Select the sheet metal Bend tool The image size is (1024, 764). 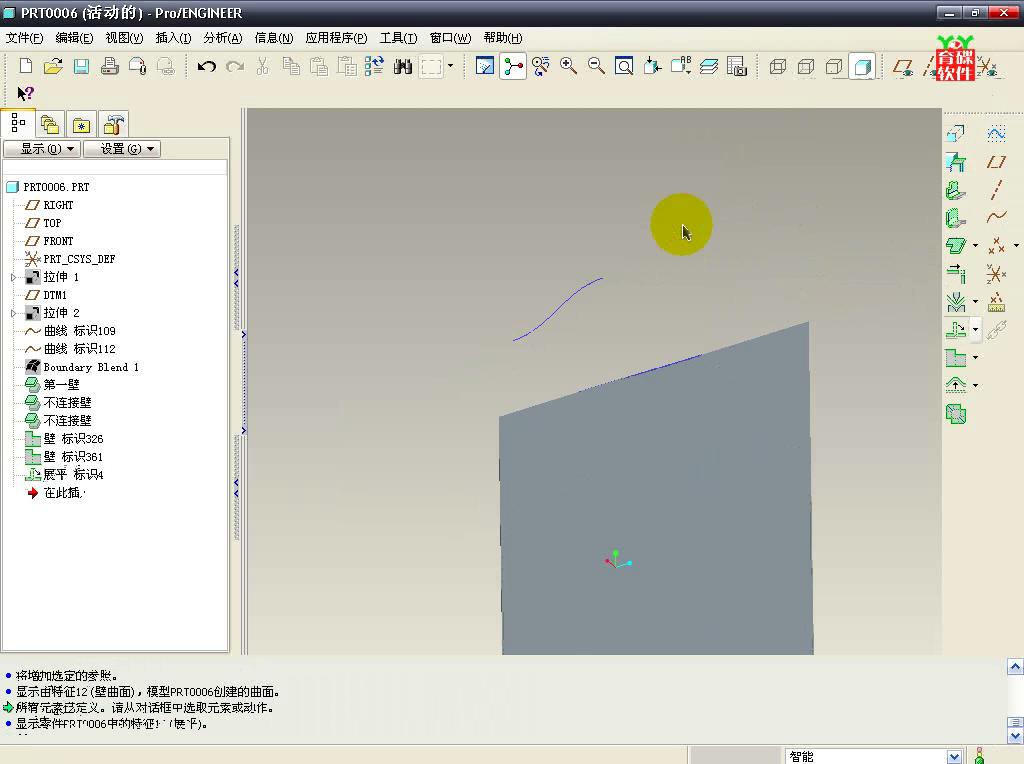(x=956, y=302)
